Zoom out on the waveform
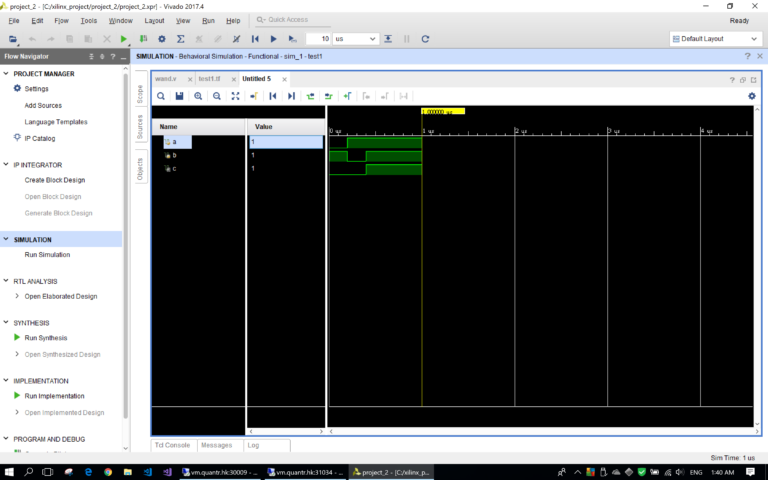The width and height of the screenshot is (768, 480). tap(216, 96)
